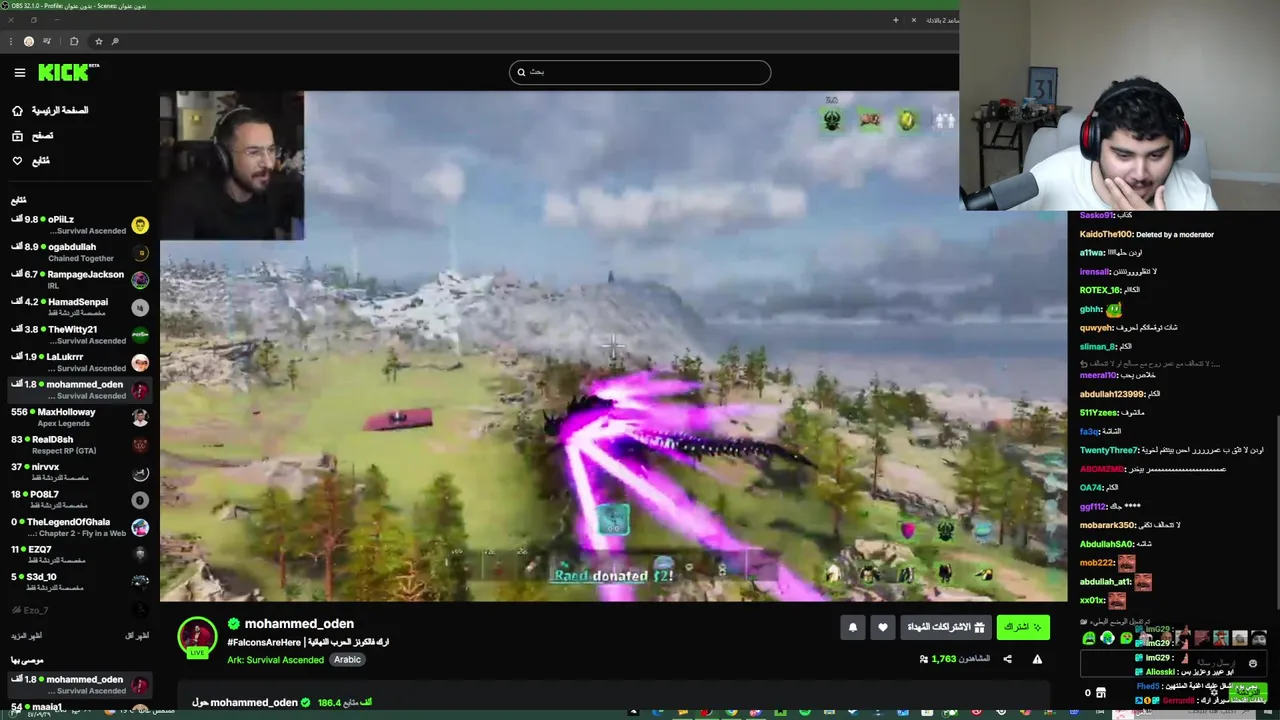
Task: Open oPiiLz channel in sidebar
Action: pyautogui.click(x=80, y=225)
